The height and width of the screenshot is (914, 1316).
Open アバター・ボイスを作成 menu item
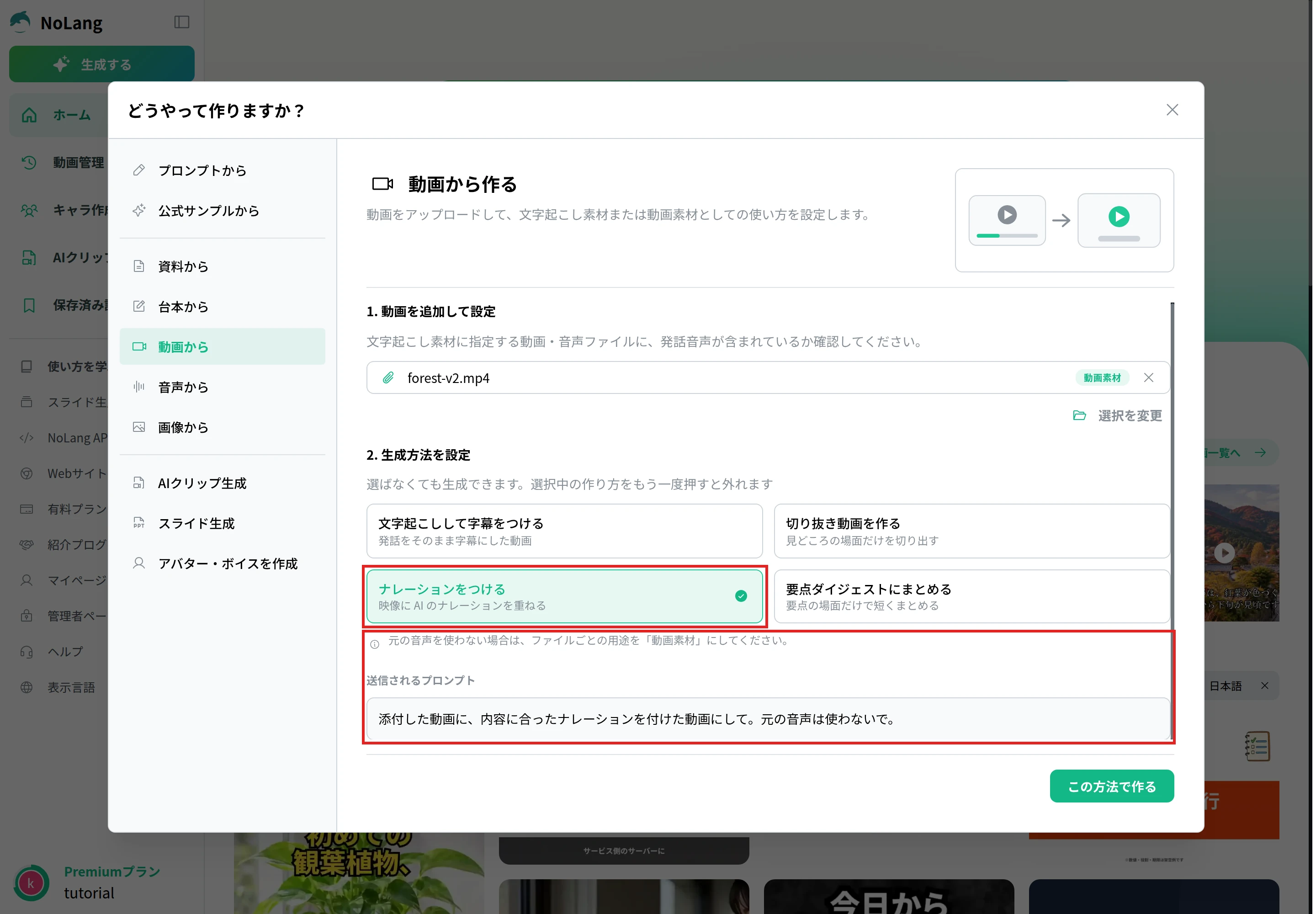click(x=222, y=563)
